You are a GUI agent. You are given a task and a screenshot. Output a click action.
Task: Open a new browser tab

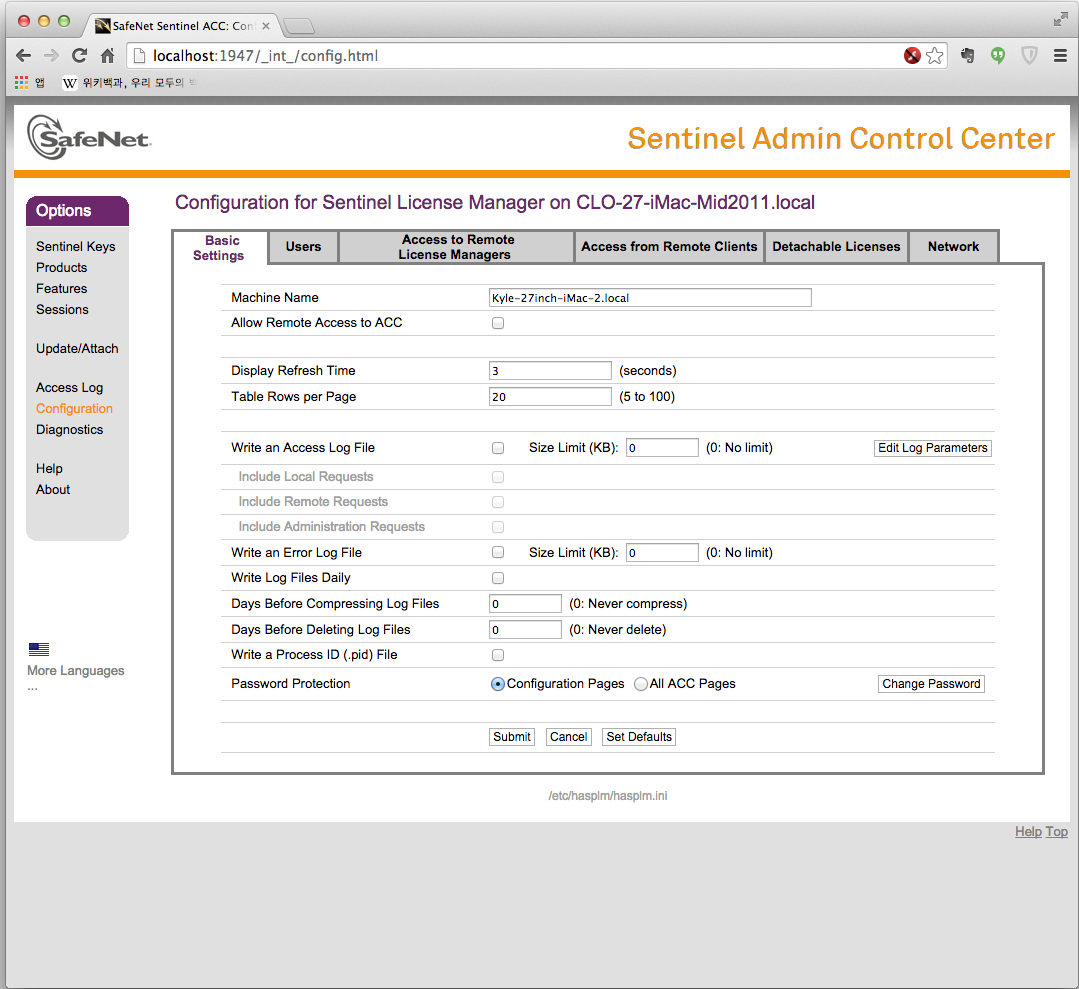click(x=299, y=26)
